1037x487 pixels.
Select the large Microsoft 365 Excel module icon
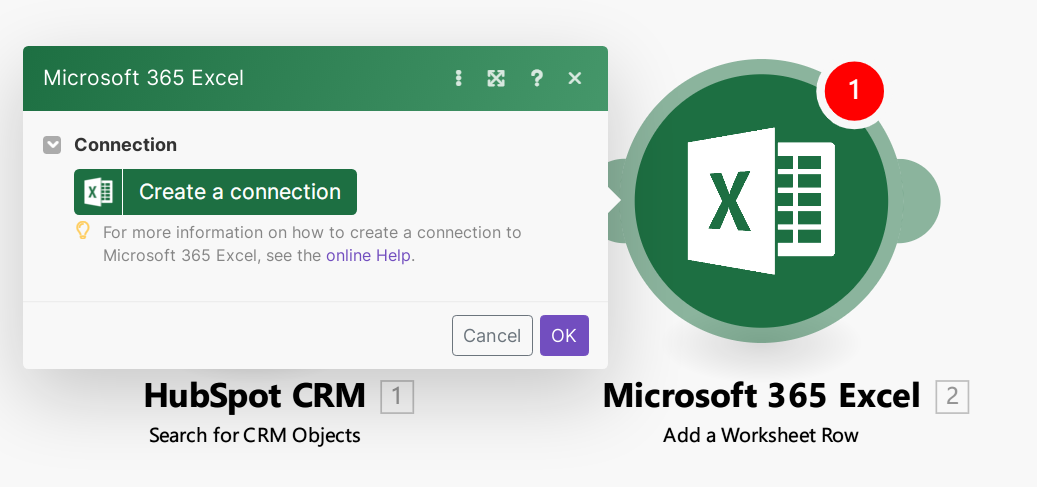click(x=761, y=201)
